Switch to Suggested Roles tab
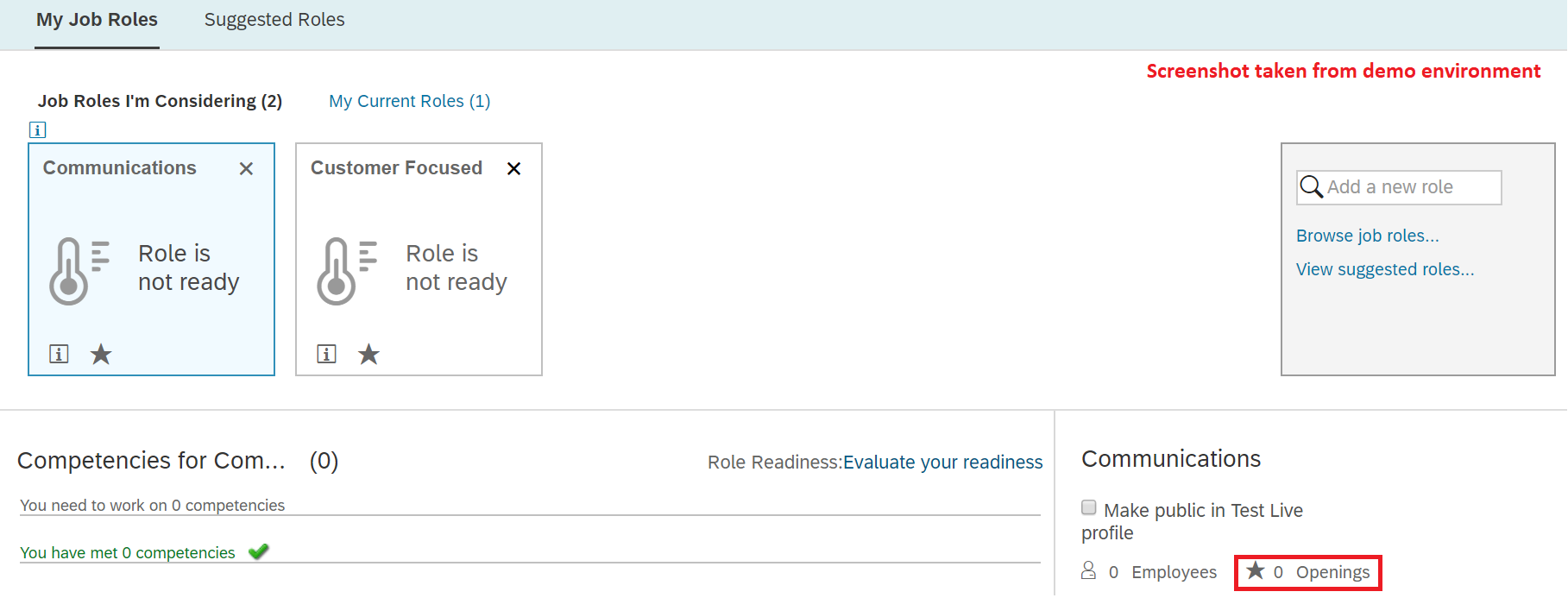The width and height of the screenshot is (1568, 598). [274, 20]
